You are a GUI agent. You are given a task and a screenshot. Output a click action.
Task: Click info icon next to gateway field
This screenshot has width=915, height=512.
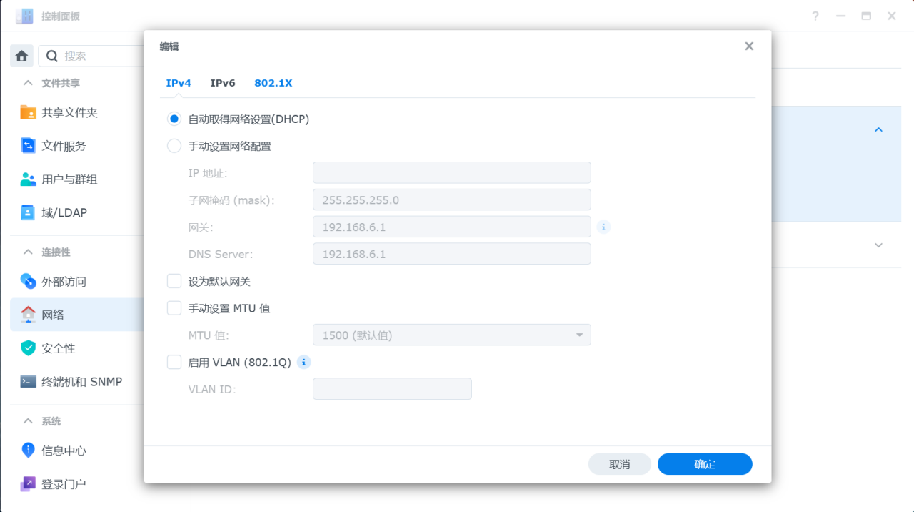(604, 227)
